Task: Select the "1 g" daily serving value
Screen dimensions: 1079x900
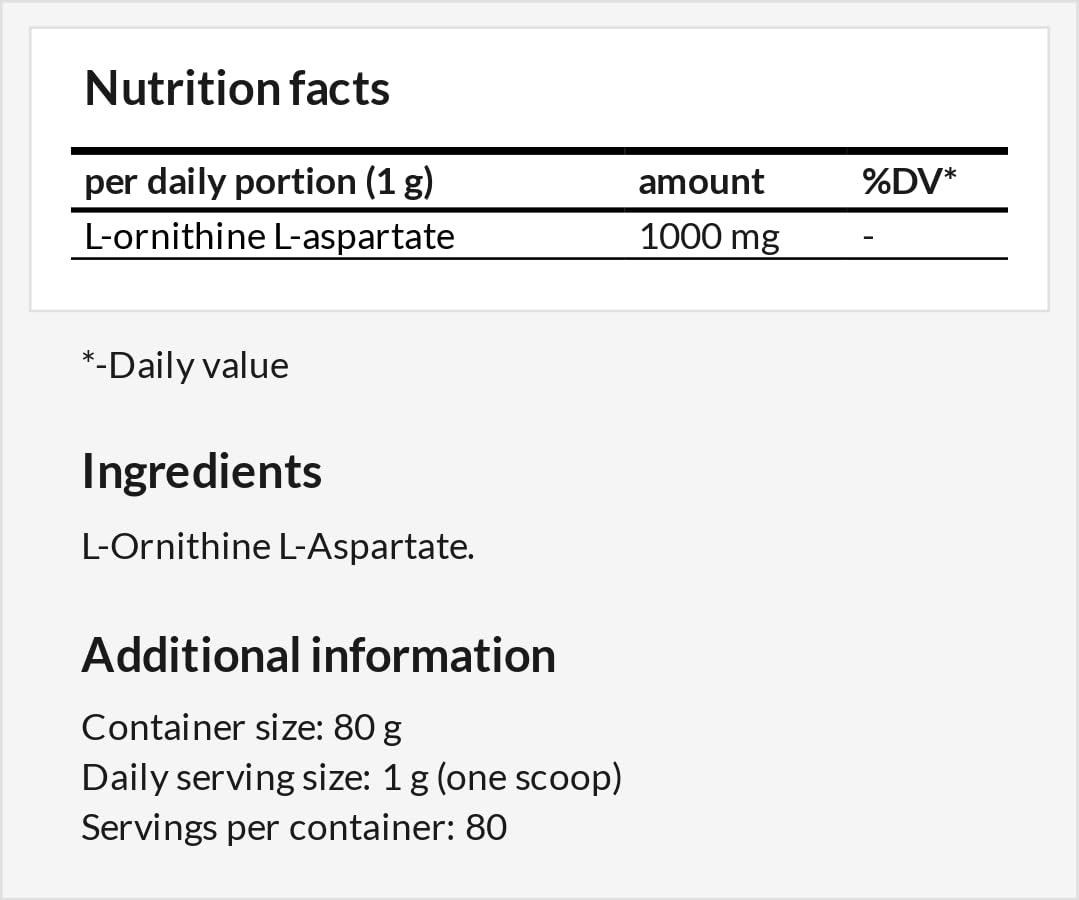Action: (x=406, y=777)
